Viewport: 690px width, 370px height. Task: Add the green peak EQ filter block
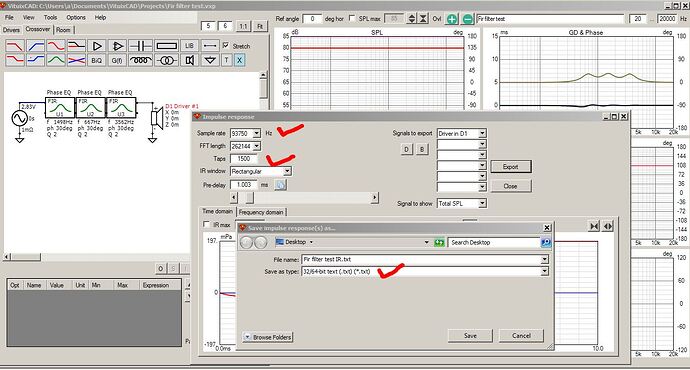56,60
